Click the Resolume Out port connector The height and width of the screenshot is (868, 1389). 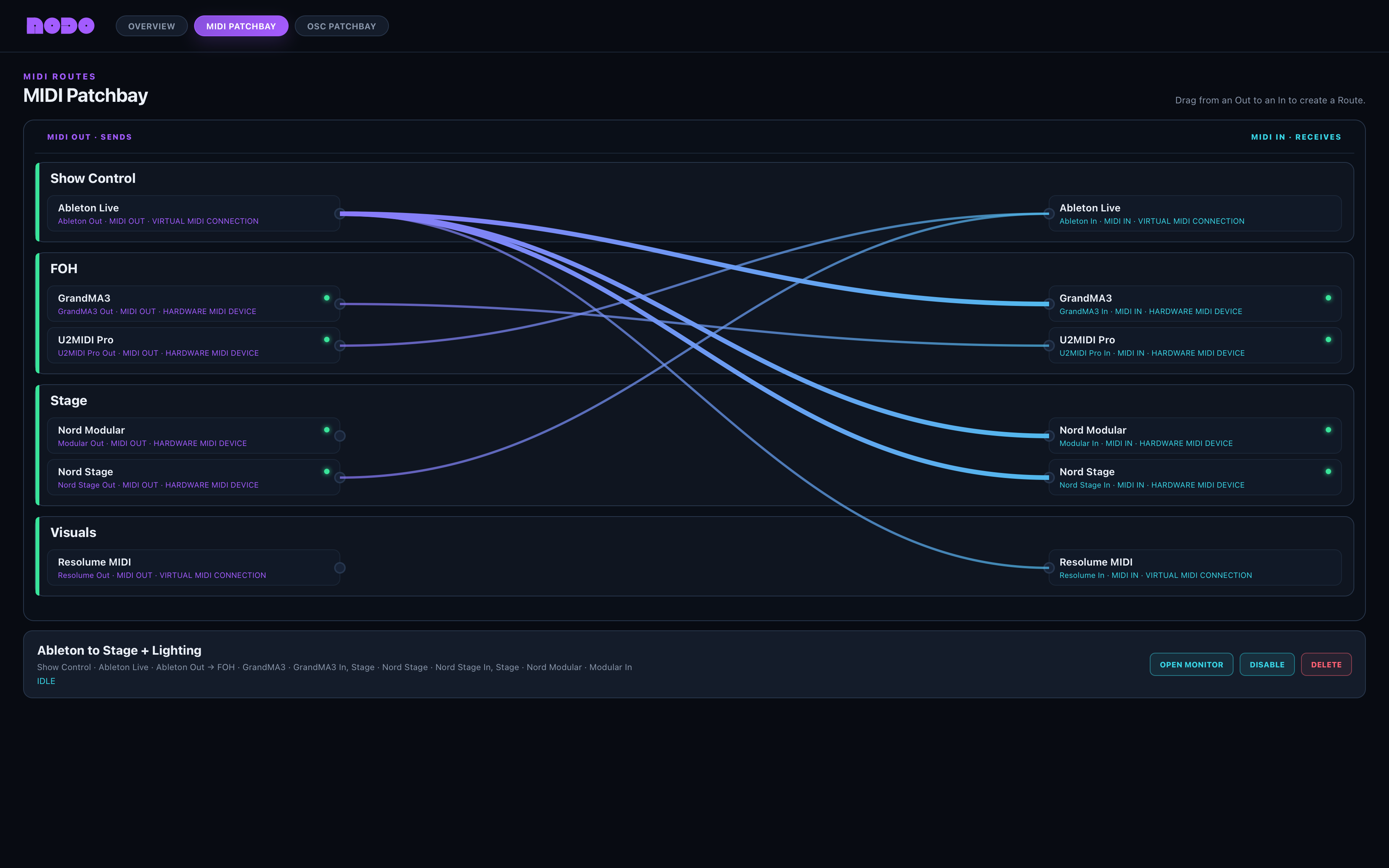click(x=340, y=568)
